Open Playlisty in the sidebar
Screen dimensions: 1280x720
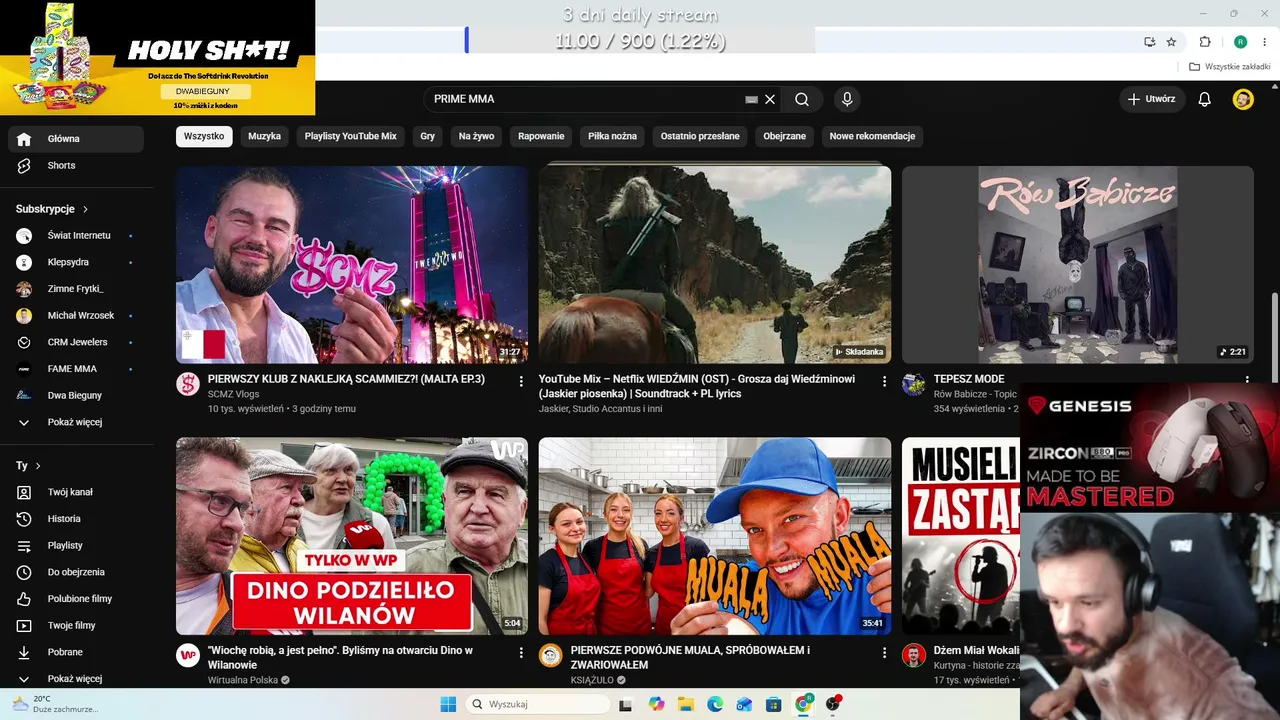76,545
